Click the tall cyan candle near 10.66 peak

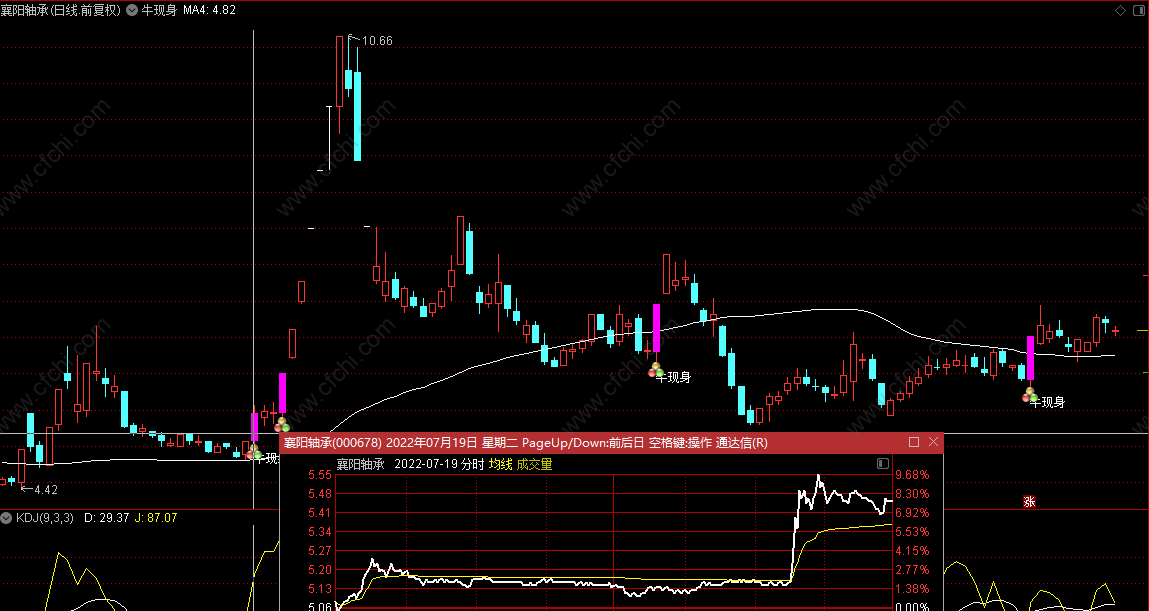[x=358, y=116]
